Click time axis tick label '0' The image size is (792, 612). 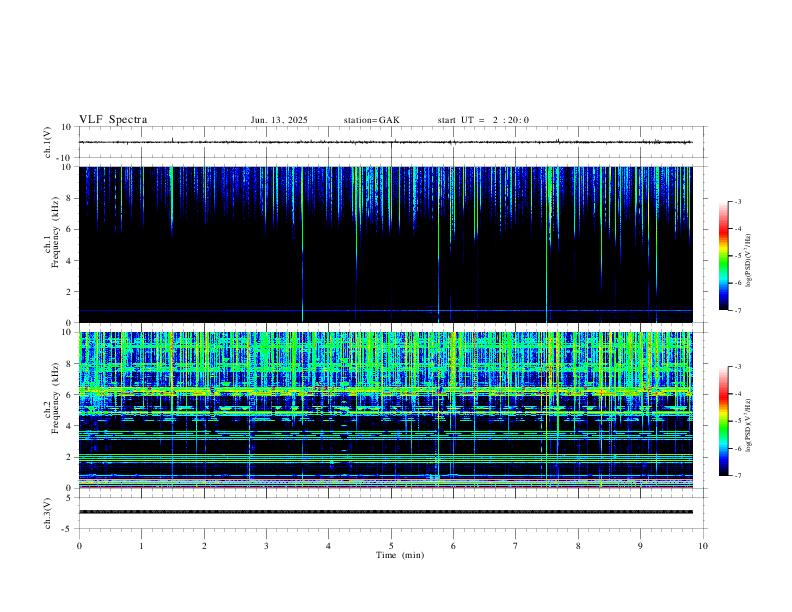pos(79,546)
